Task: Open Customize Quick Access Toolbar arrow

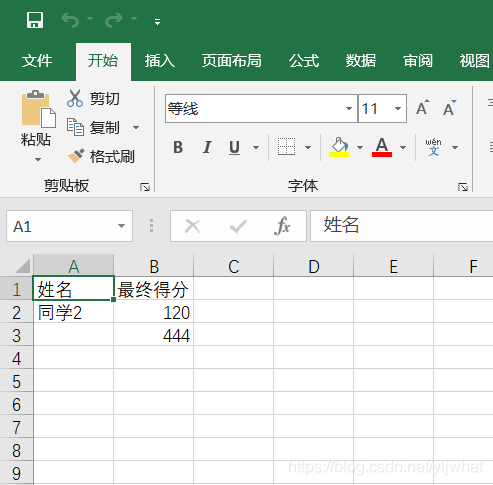Action: (157, 22)
